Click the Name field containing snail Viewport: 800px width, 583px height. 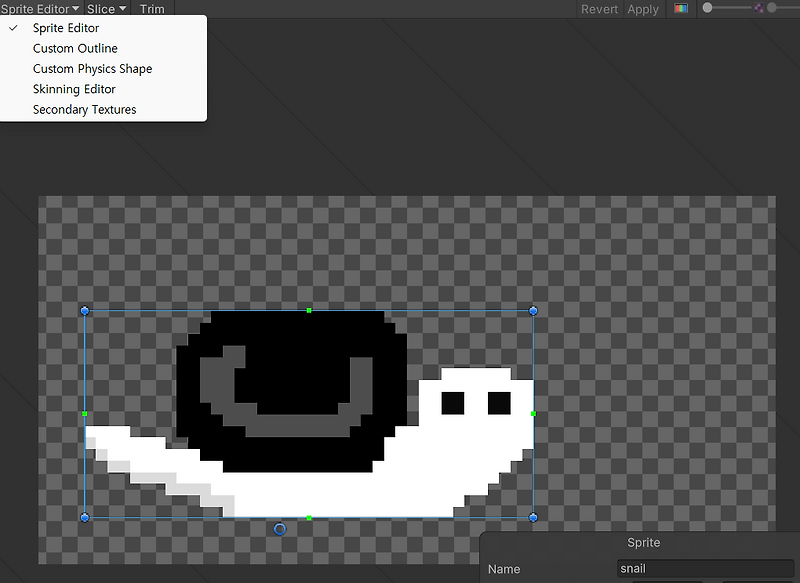click(x=705, y=568)
